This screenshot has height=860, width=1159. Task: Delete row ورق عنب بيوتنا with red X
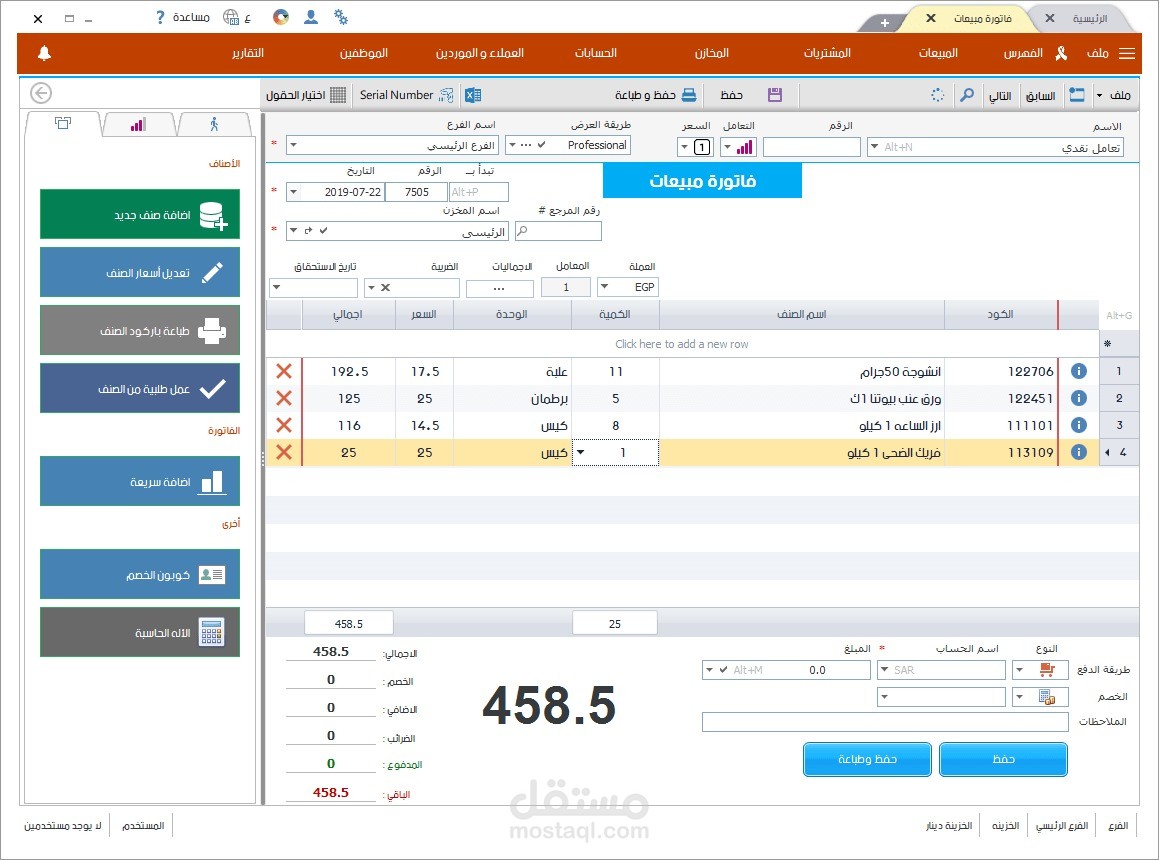point(284,399)
